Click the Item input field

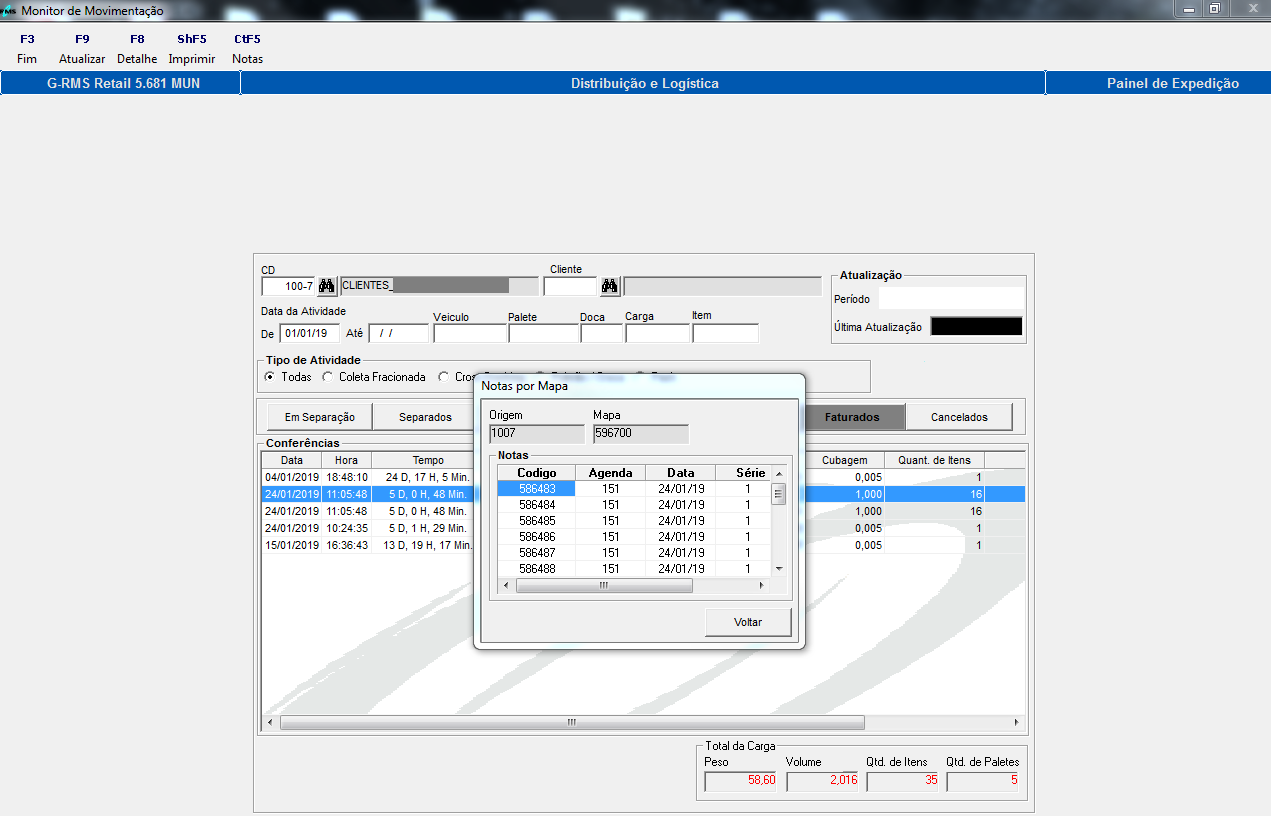coord(725,333)
